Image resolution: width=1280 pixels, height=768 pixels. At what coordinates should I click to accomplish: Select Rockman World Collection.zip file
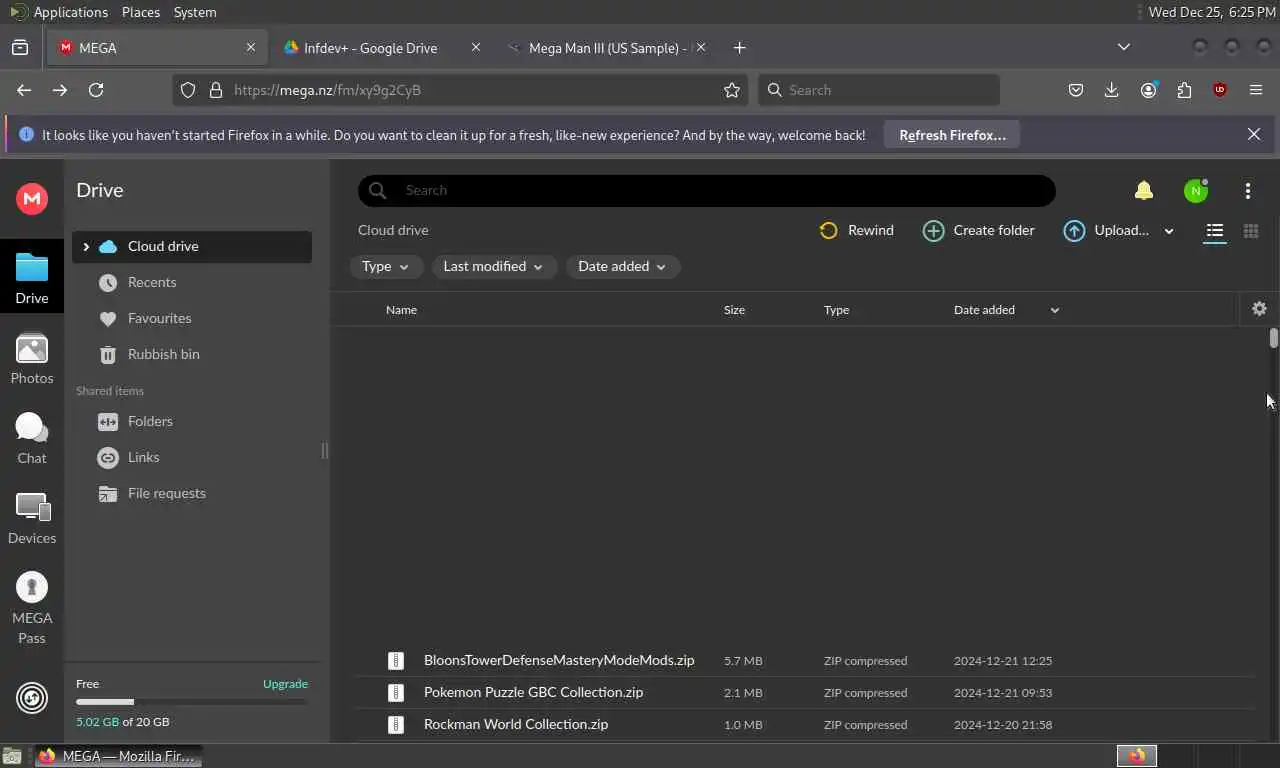[805, 724]
